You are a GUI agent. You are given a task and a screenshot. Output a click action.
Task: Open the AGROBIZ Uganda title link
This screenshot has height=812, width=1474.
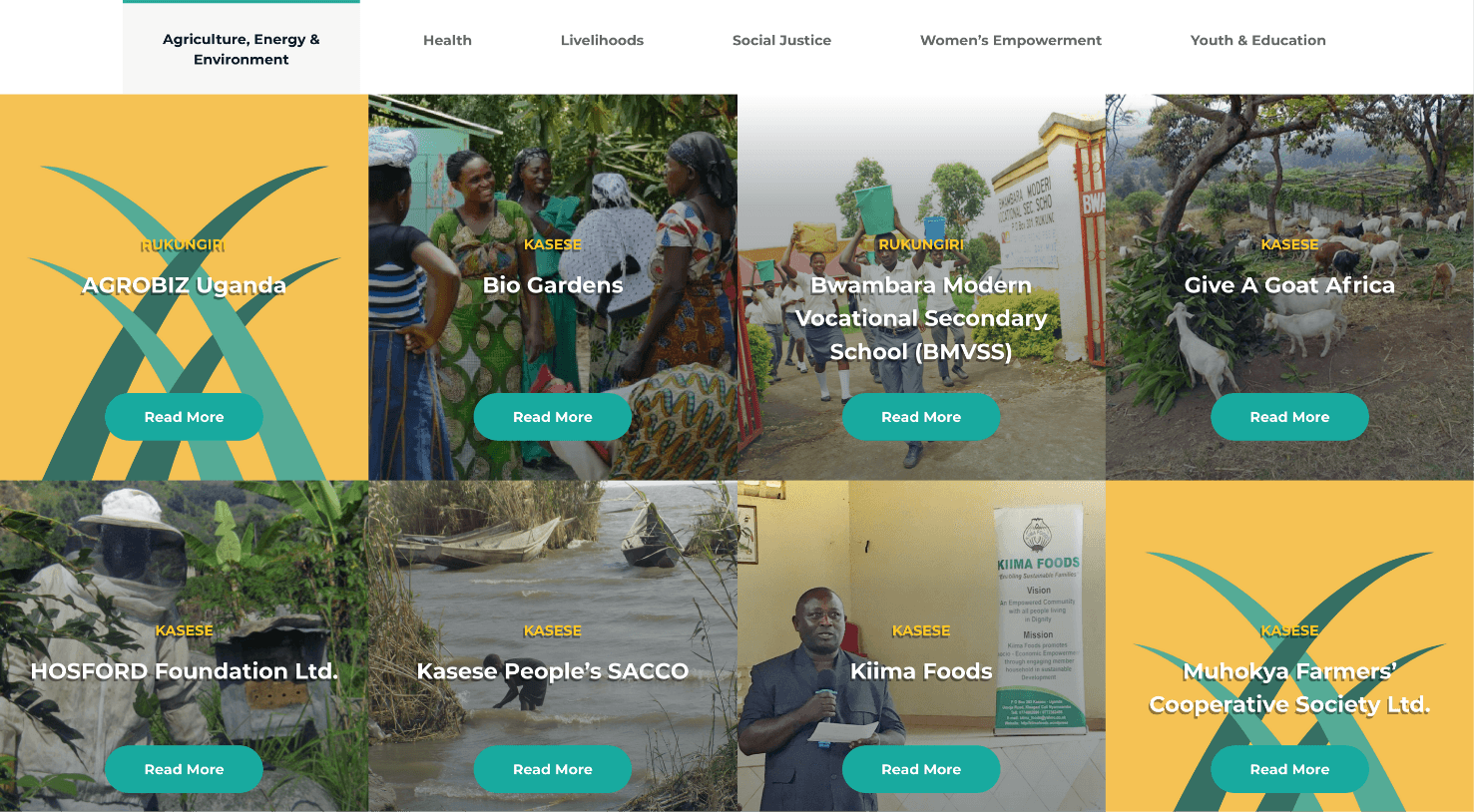point(184,285)
